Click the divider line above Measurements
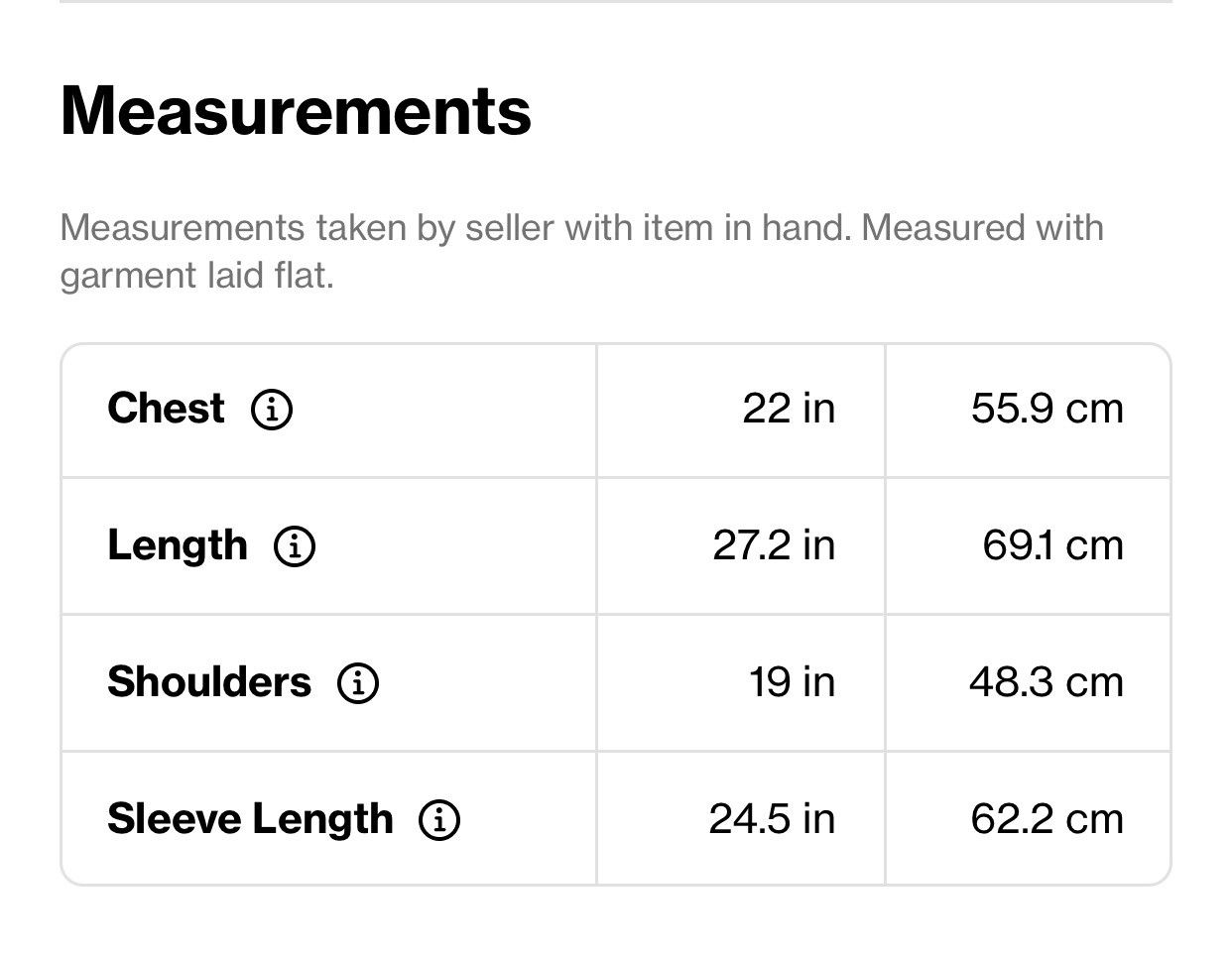The image size is (1232, 958). (x=616, y=2)
